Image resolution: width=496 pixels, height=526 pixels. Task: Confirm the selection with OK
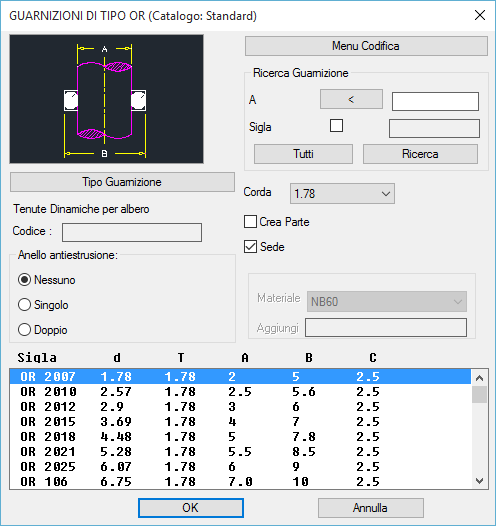pos(191,508)
